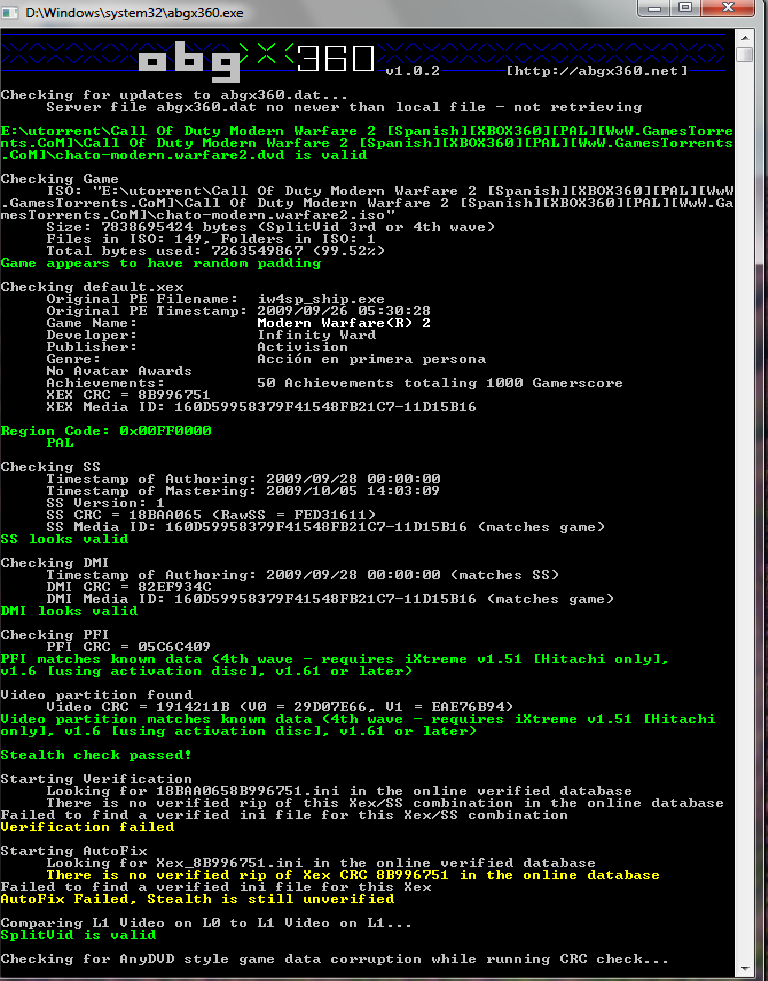Click the scrollbar up arrow
Viewport: 768px width, 981px height.
click(744, 38)
